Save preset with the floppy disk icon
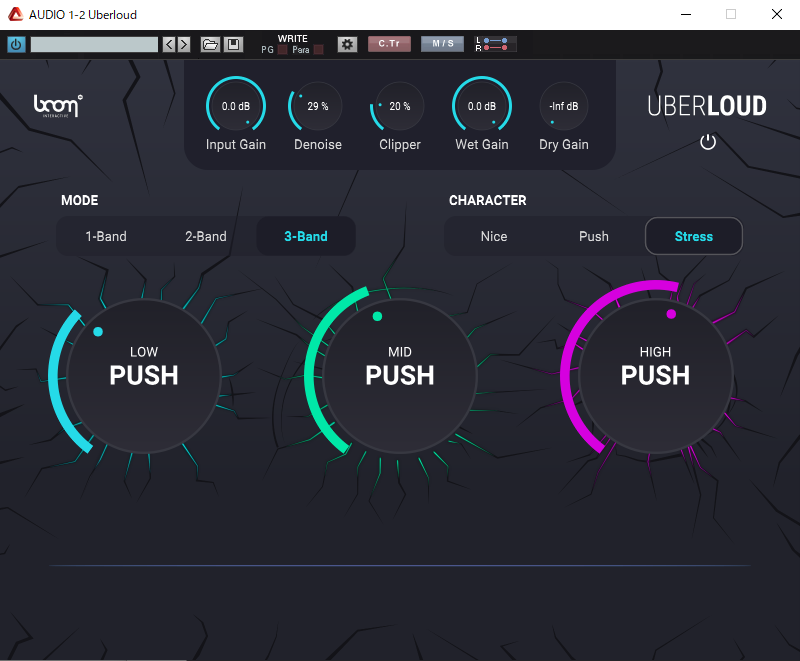 tap(233, 44)
